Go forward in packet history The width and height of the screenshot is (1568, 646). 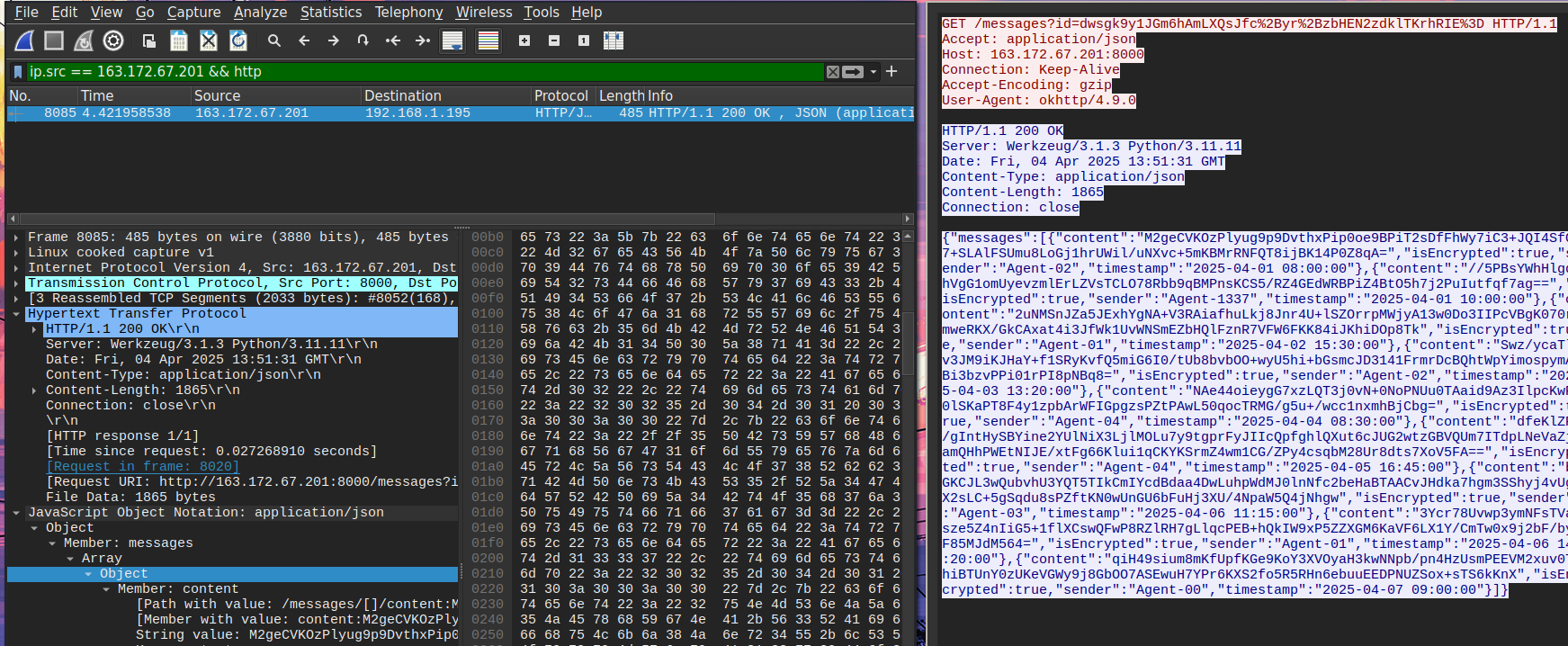(334, 40)
